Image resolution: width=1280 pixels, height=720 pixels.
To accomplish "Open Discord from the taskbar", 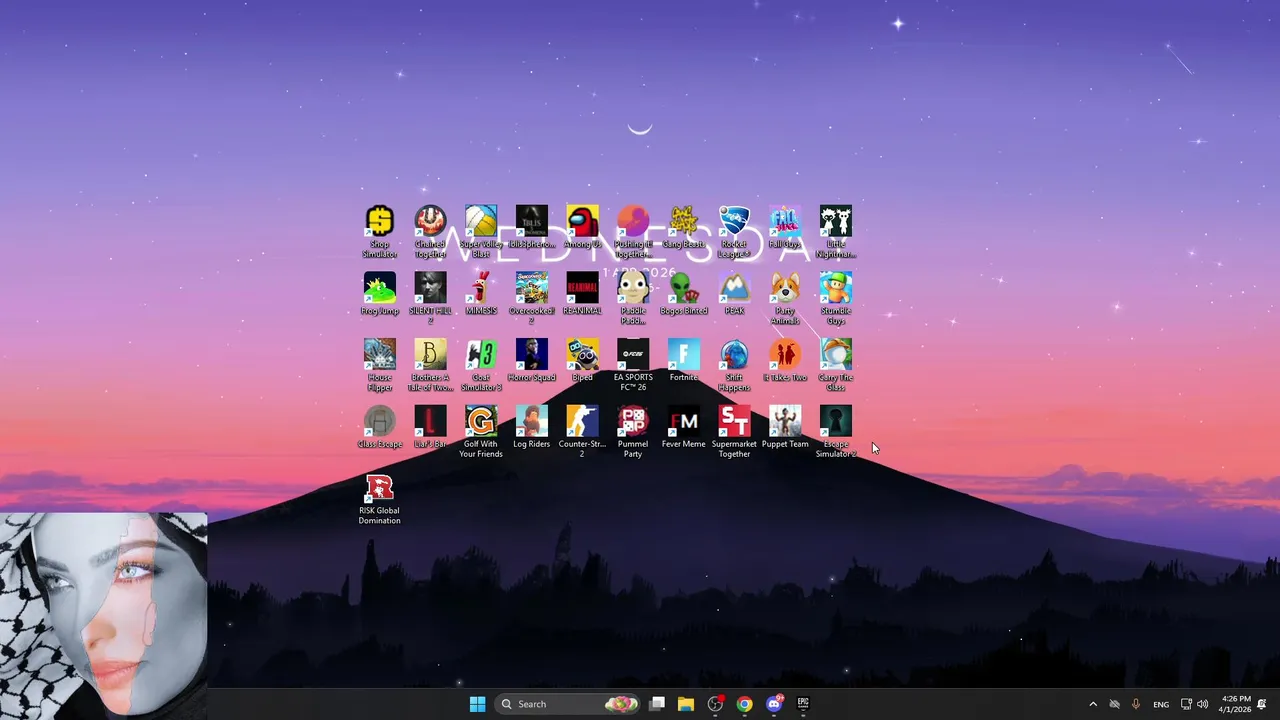I will tap(774, 704).
